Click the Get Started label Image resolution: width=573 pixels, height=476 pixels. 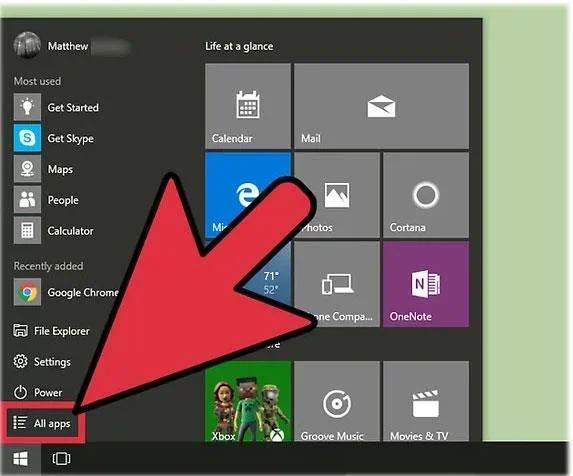pyautogui.click(x=73, y=107)
